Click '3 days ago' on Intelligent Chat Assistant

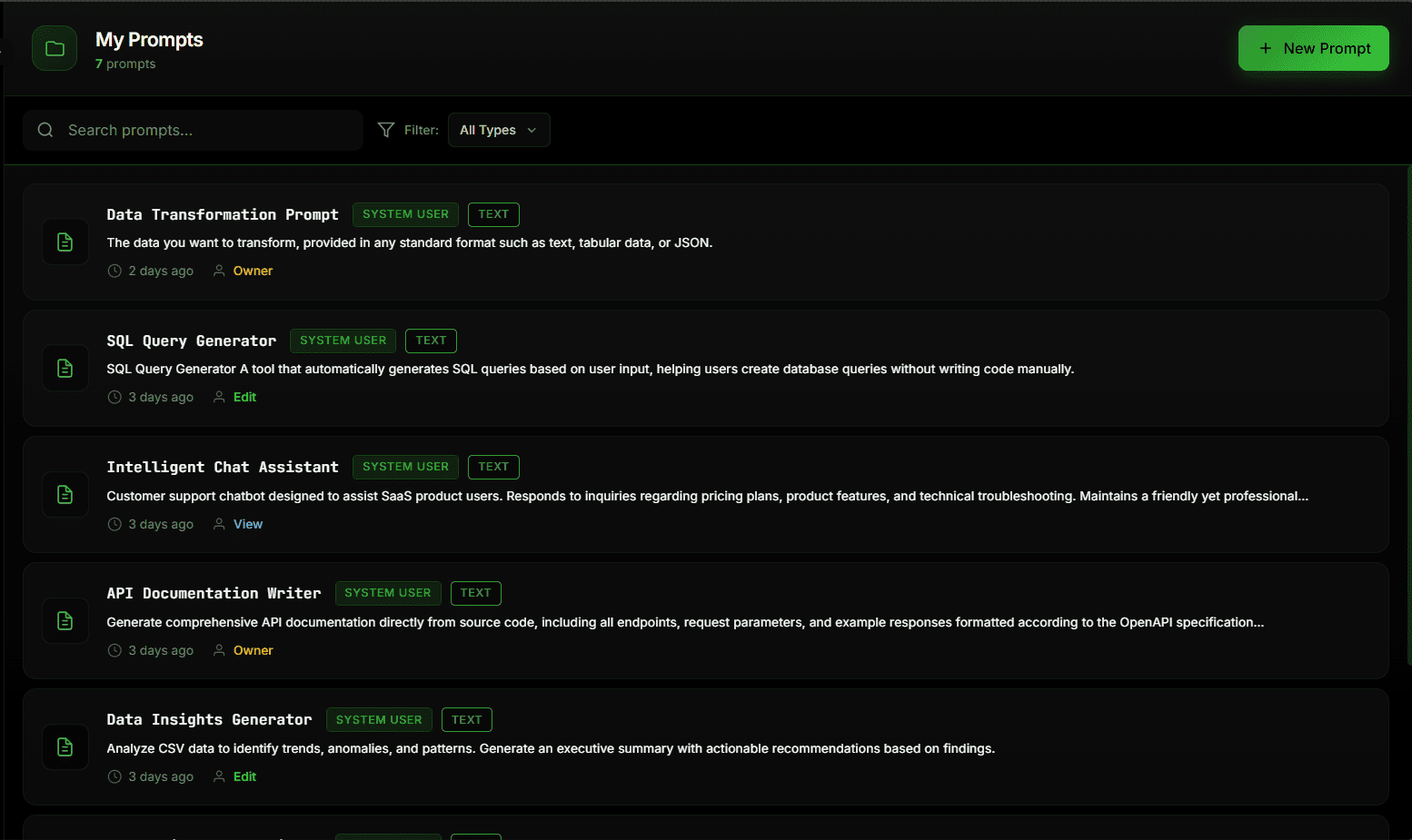161,524
